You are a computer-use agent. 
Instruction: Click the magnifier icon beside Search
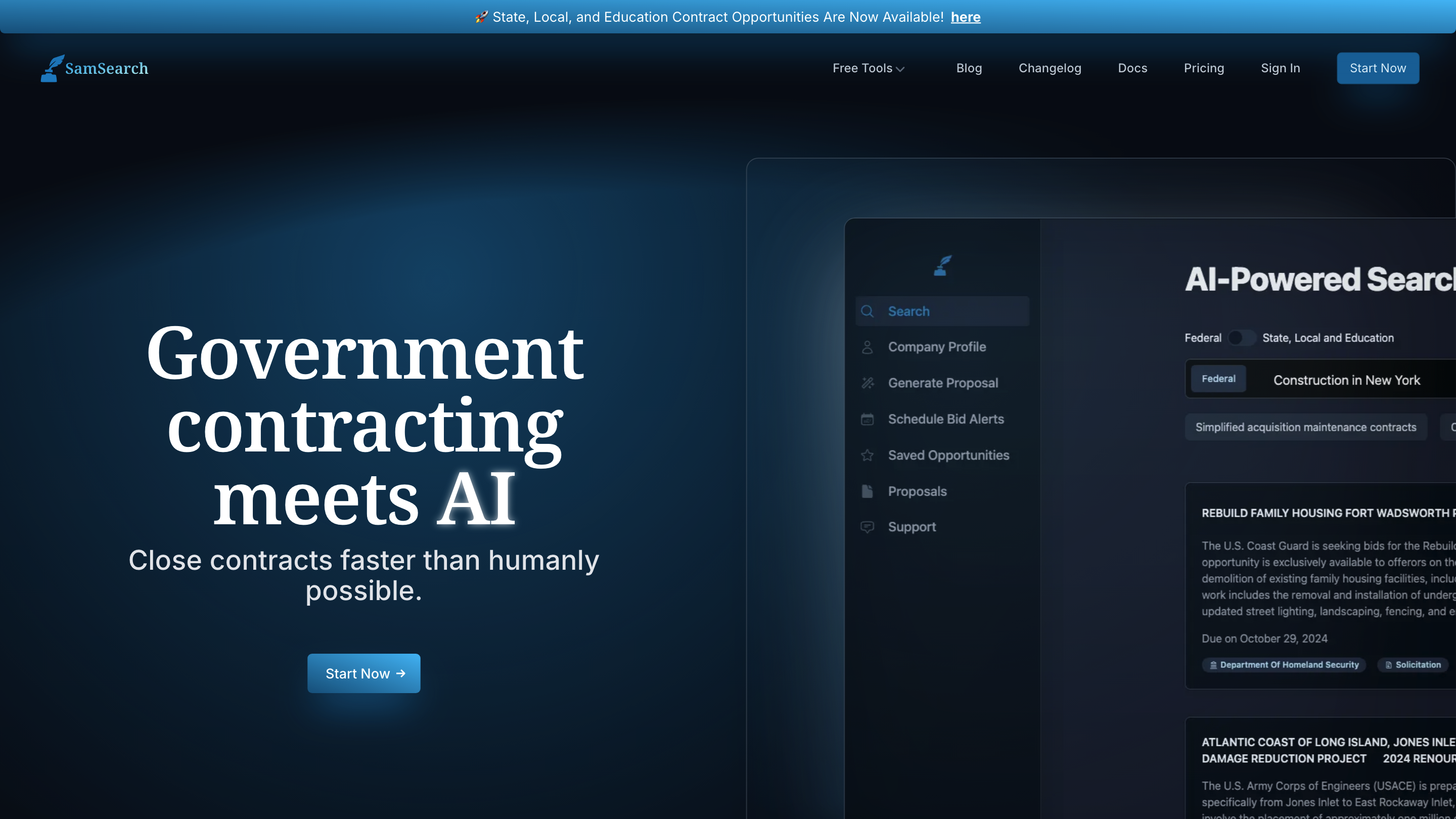coord(867,311)
